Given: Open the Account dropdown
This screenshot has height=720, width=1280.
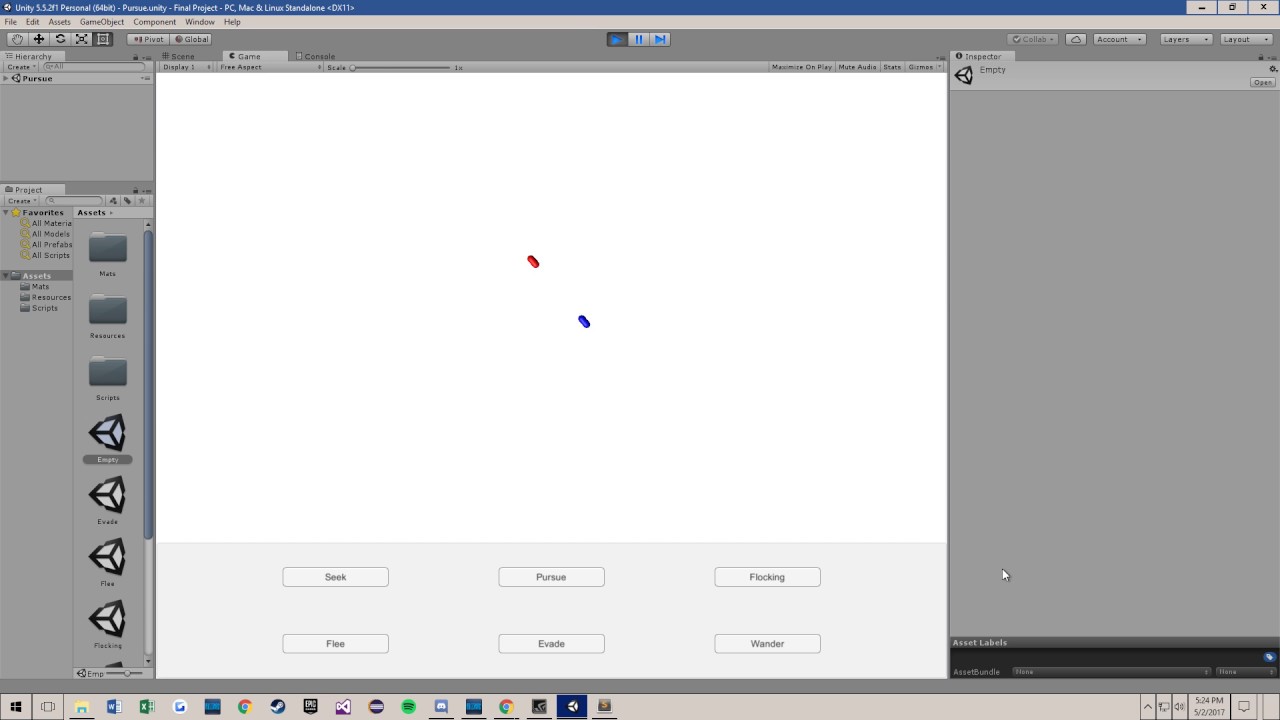Looking at the screenshot, I should click(1118, 39).
